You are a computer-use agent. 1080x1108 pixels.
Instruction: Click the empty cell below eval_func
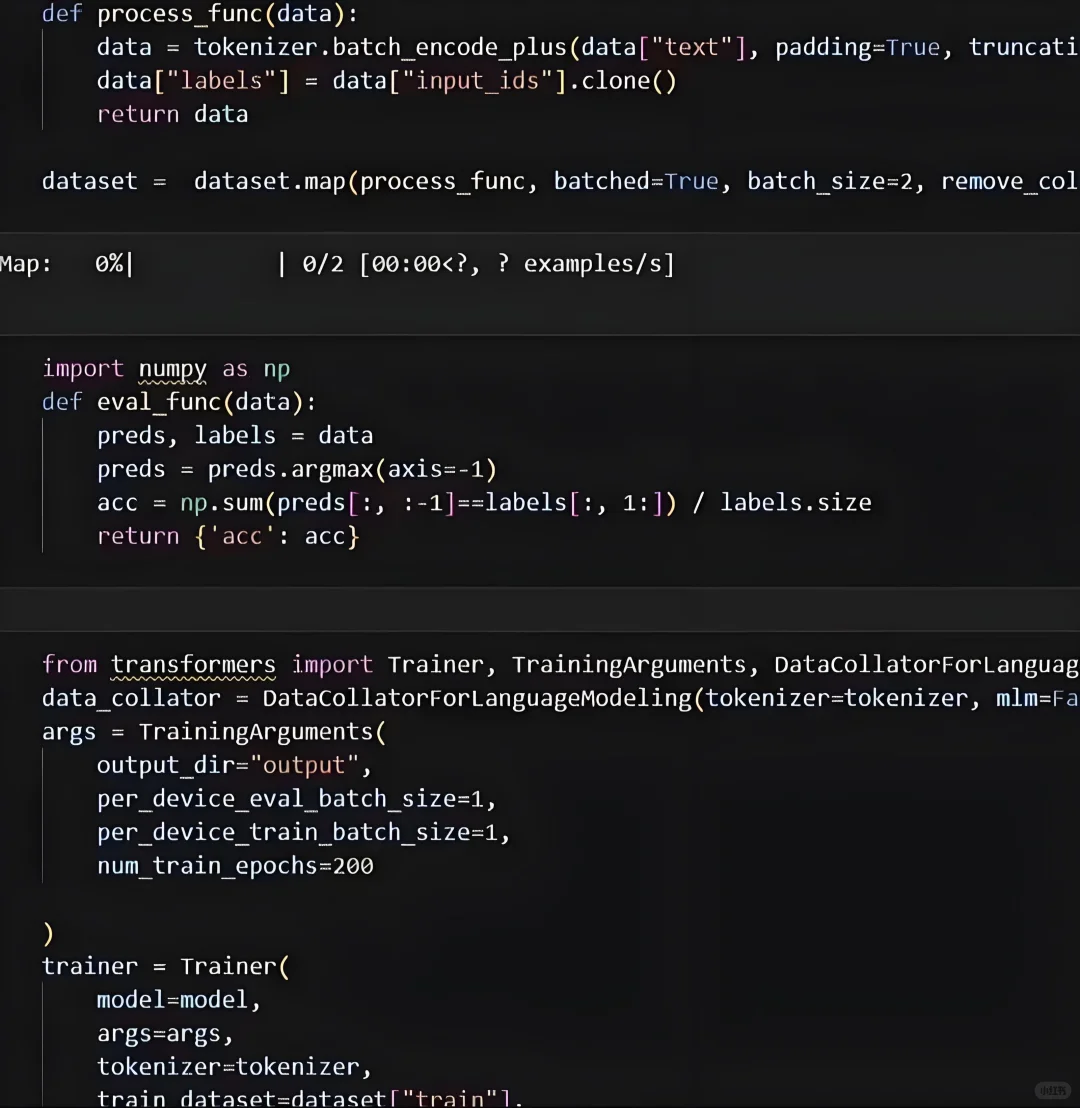[x=540, y=609]
